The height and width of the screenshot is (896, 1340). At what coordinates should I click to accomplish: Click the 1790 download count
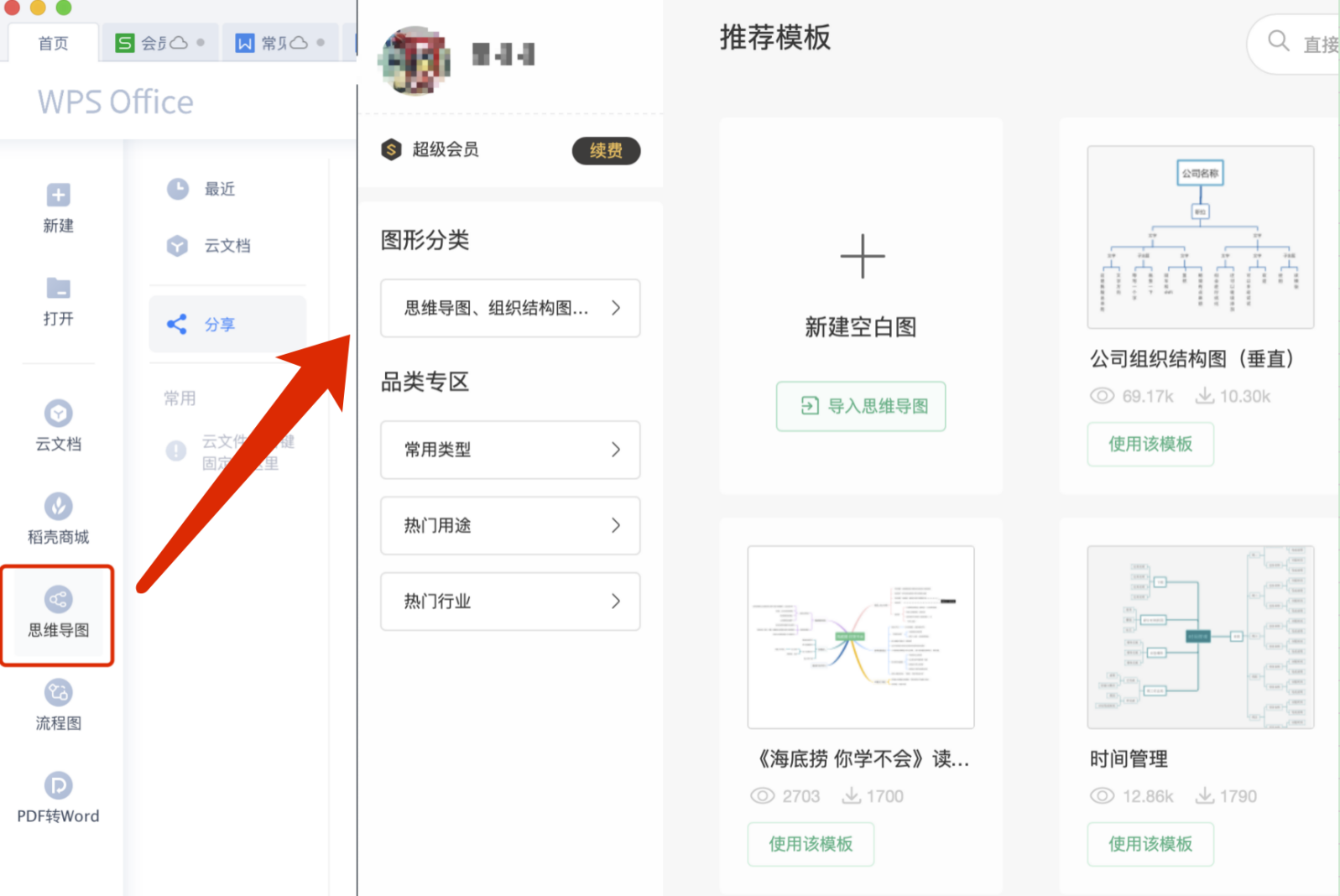click(1238, 796)
